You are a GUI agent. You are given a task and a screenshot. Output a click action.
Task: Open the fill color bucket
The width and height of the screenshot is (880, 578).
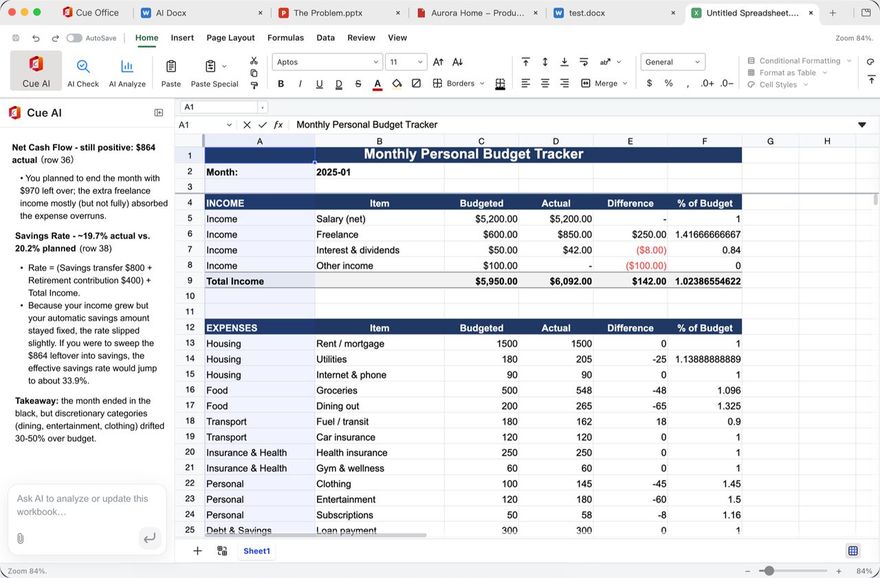[x=397, y=84]
